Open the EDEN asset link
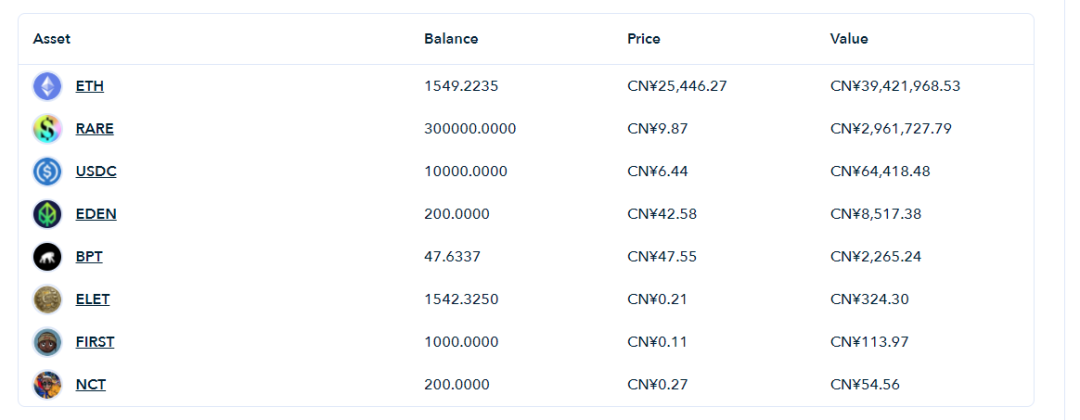Image resolution: width=1080 pixels, height=420 pixels. pyautogui.click(x=96, y=214)
